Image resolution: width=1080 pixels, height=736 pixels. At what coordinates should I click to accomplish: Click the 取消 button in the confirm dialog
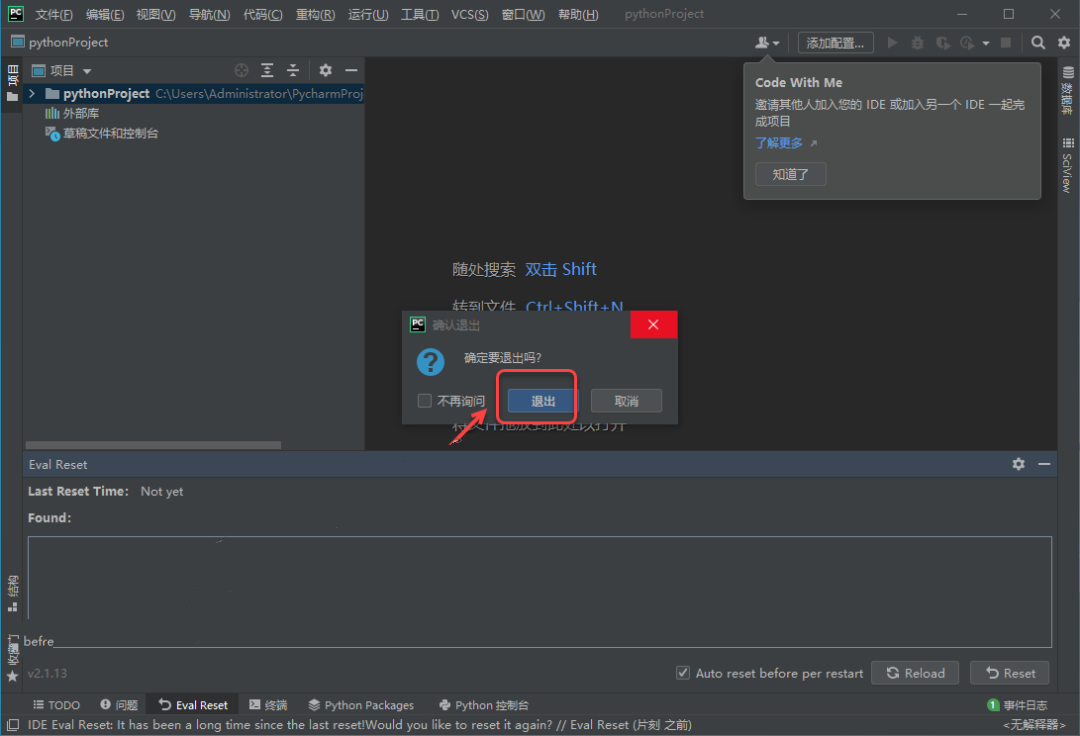click(x=626, y=401)
